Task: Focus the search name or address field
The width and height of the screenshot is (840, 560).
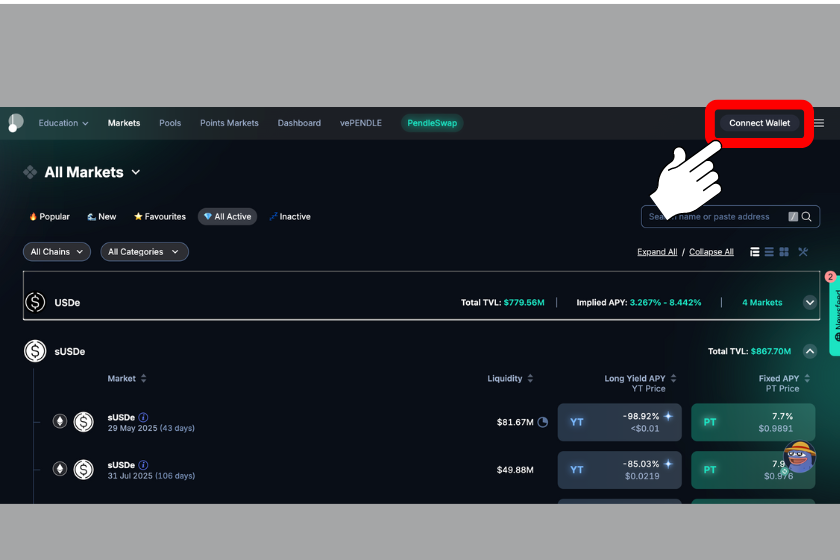Action: click(x=730, y=216)
